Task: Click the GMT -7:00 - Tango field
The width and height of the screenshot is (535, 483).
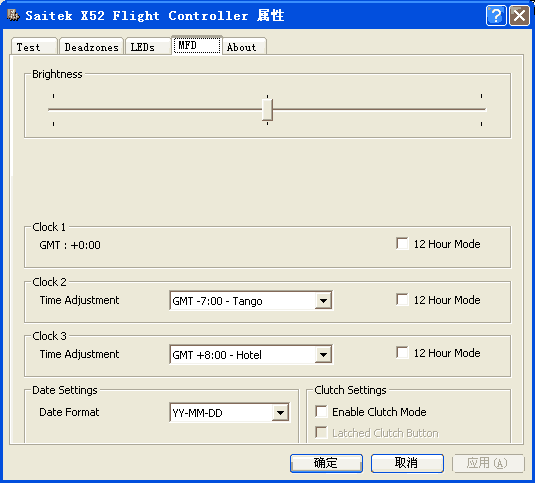Action: [x=251, y=301]
